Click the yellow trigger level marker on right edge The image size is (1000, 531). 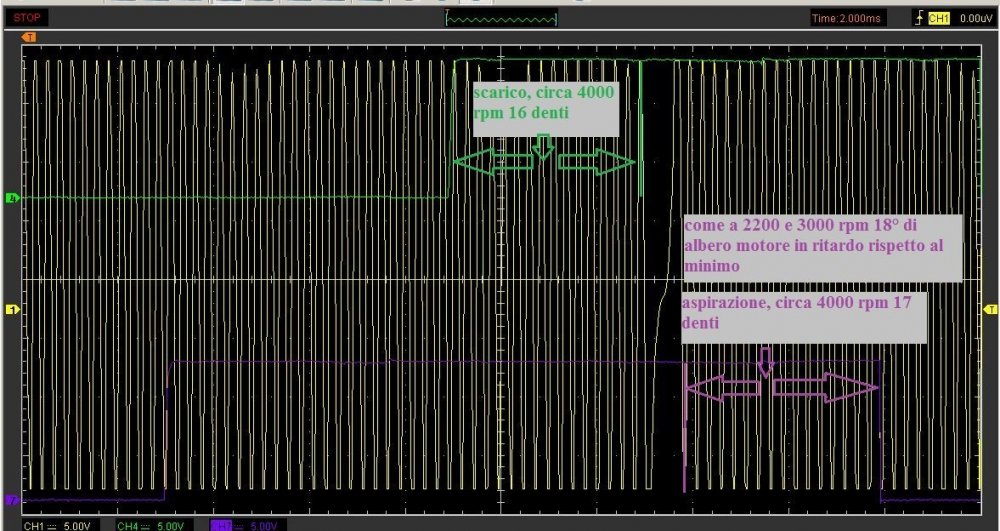tap(990, 310)
